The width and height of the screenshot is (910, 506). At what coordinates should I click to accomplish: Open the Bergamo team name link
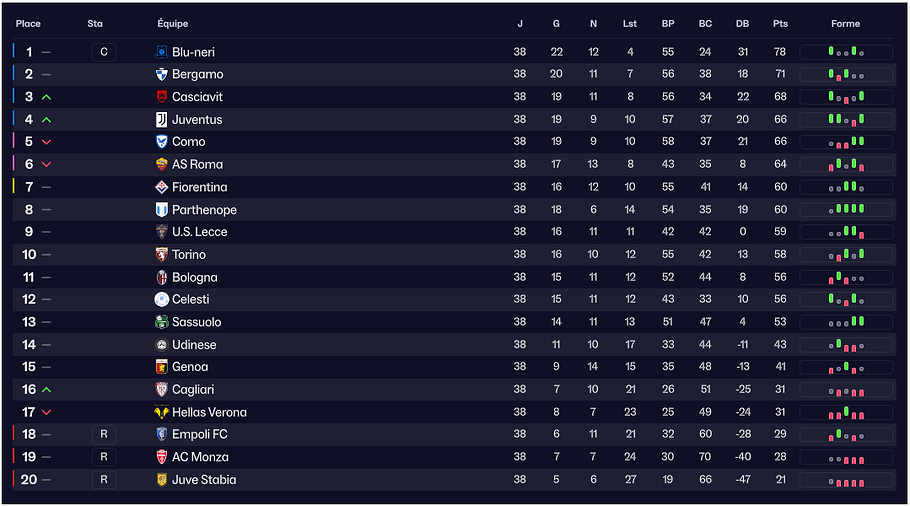click(x=197, y=74)
